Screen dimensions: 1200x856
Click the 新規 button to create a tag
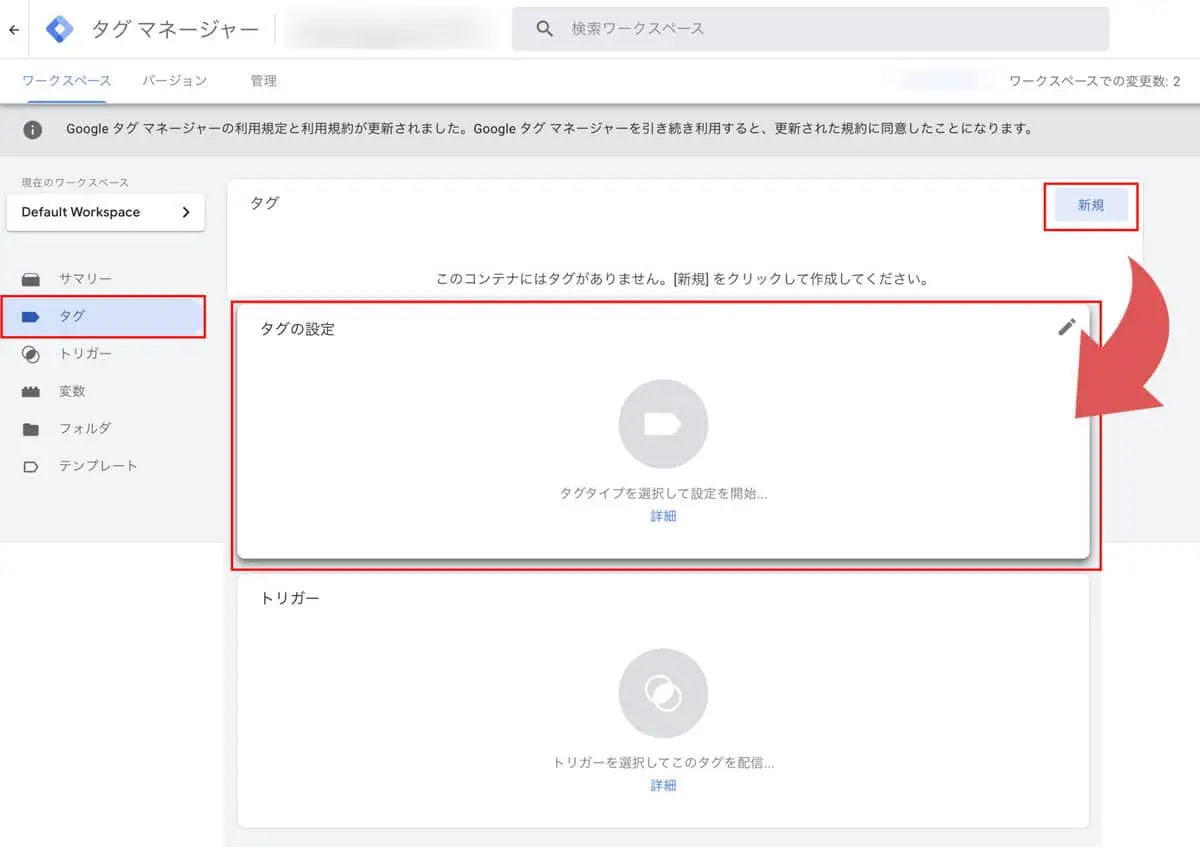[x=1091, y=206]
